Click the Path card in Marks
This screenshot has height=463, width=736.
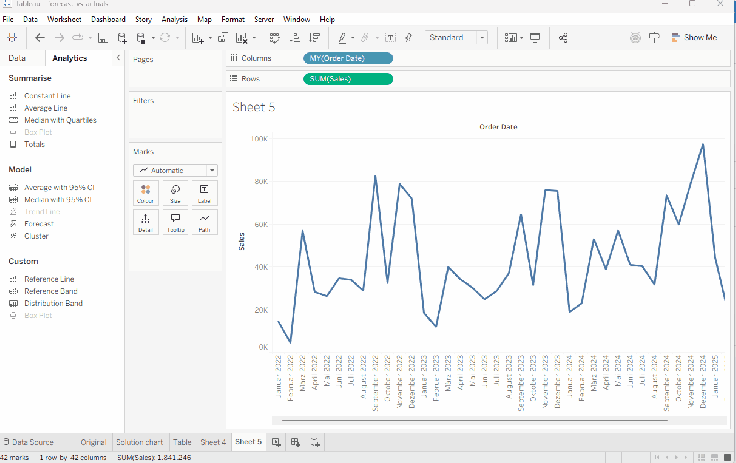[x=204, y=221]
